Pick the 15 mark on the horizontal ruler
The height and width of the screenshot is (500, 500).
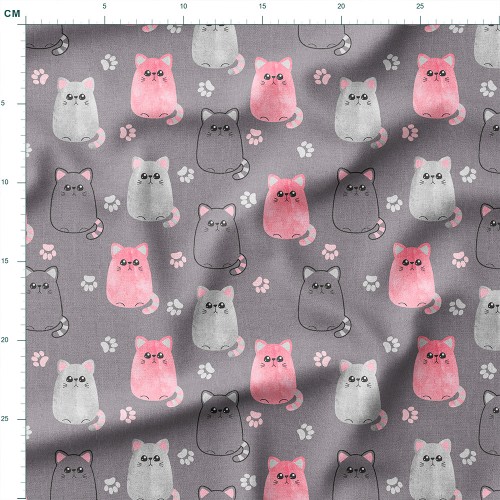(262, 6)
